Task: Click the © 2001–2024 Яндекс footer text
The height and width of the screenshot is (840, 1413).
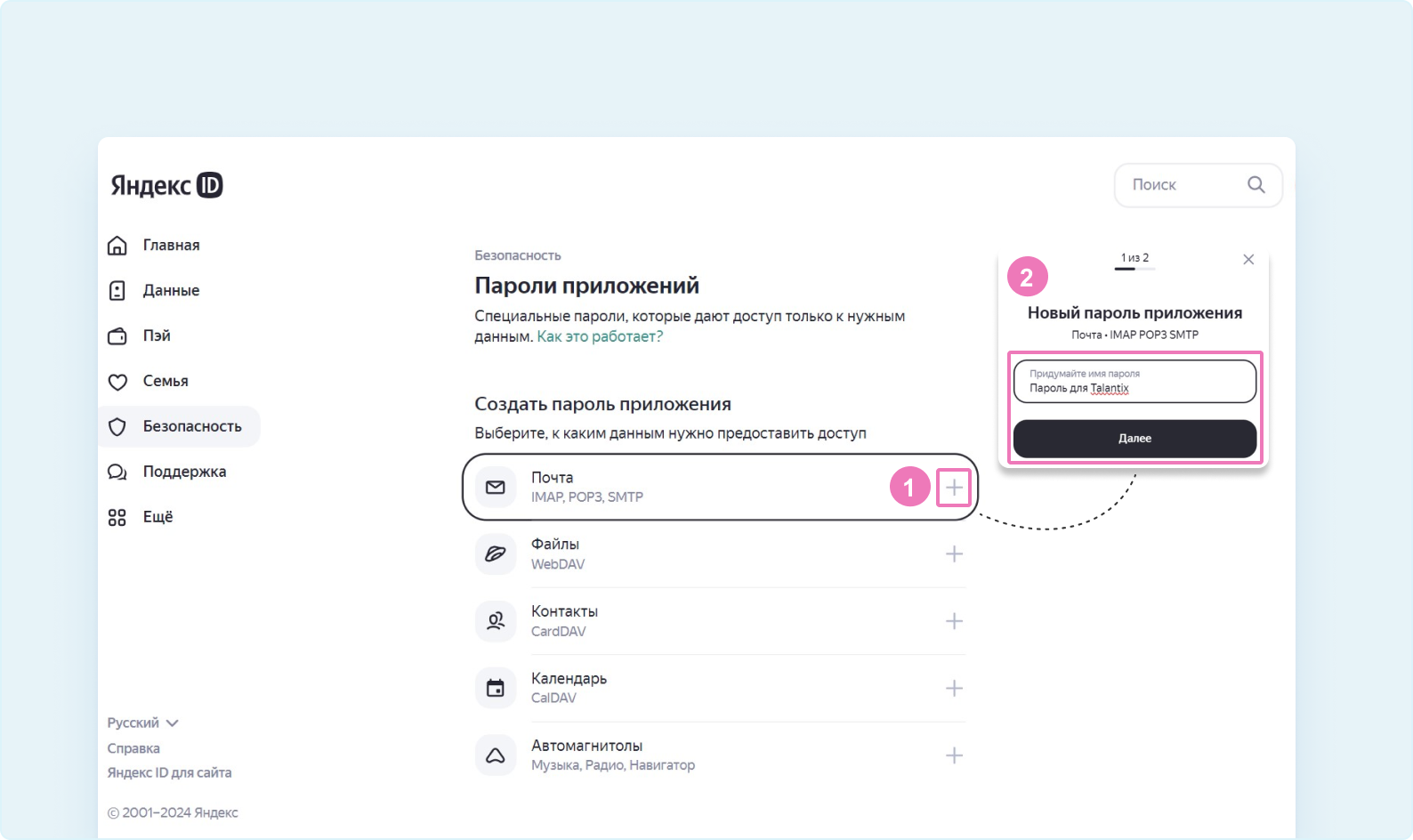Action: tap(173, 812)
